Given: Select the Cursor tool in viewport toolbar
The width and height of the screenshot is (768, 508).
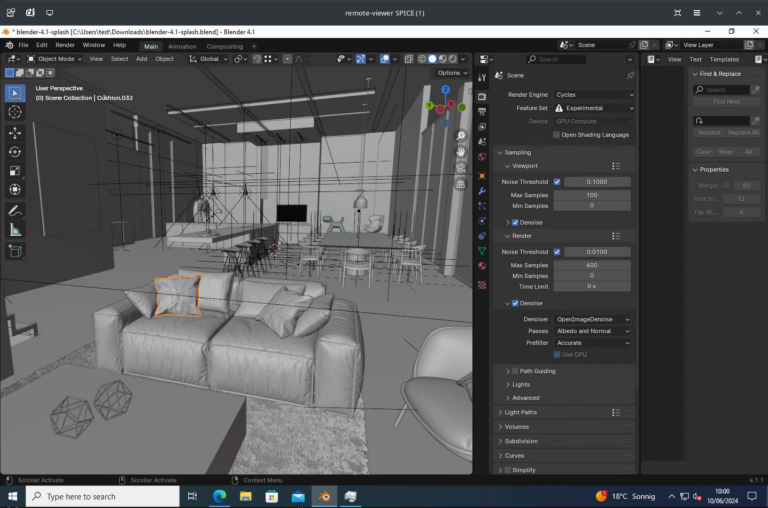Looking at the screenshot, I should pos(15,112).
